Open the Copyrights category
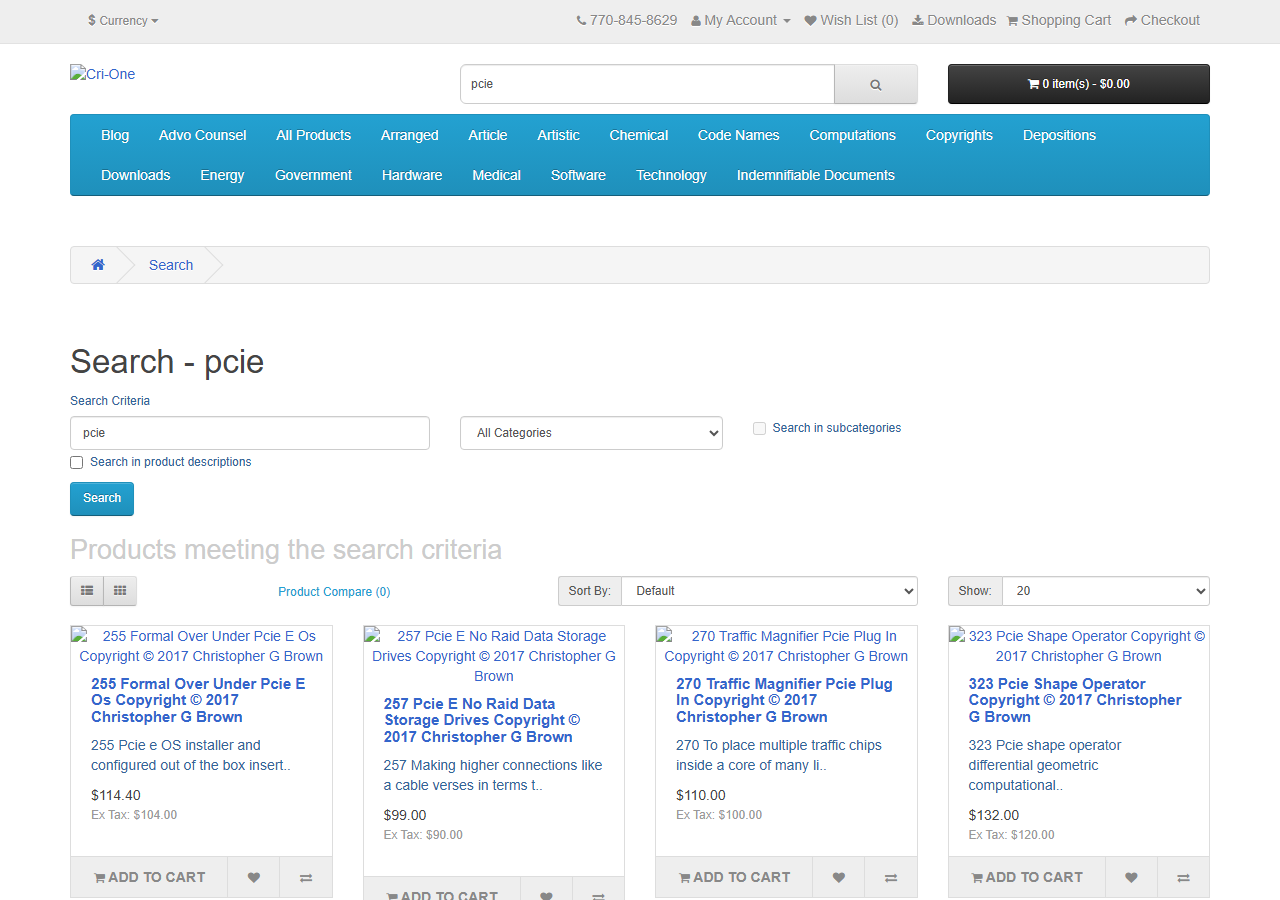 [x=959, y=135]
